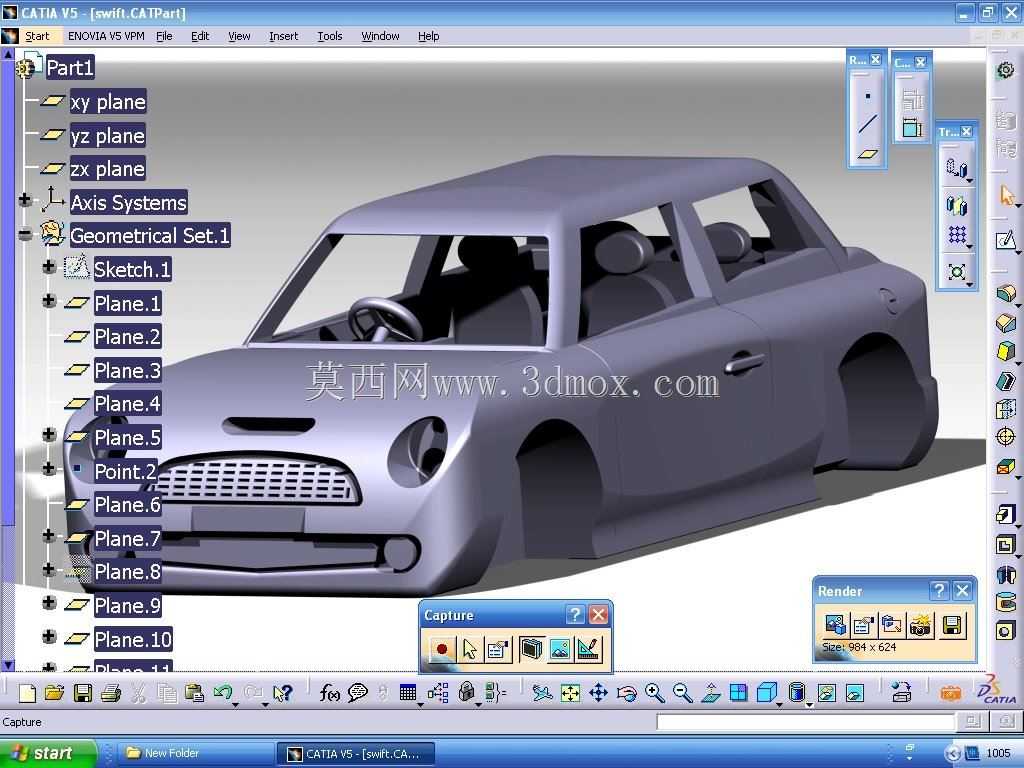The image size is (1024, 768).
Task: Open a file with the folder icon
Action: (54, 692)
